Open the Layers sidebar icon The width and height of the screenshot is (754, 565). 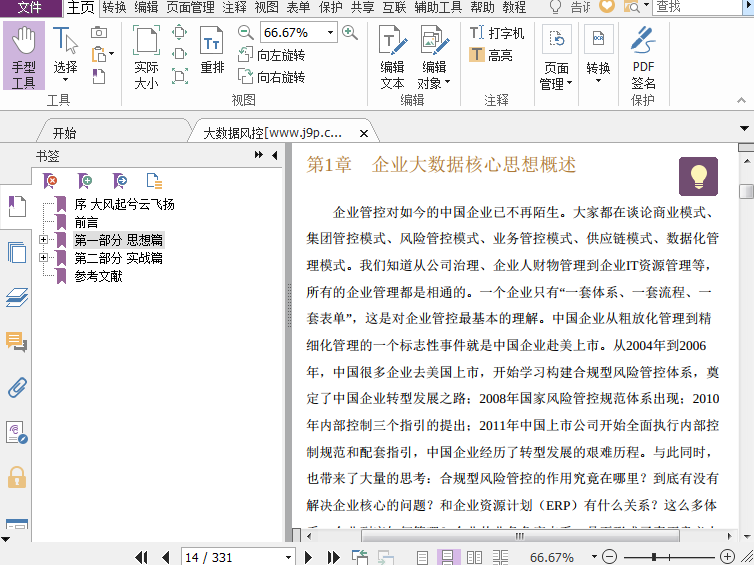[x=17, y=297]
